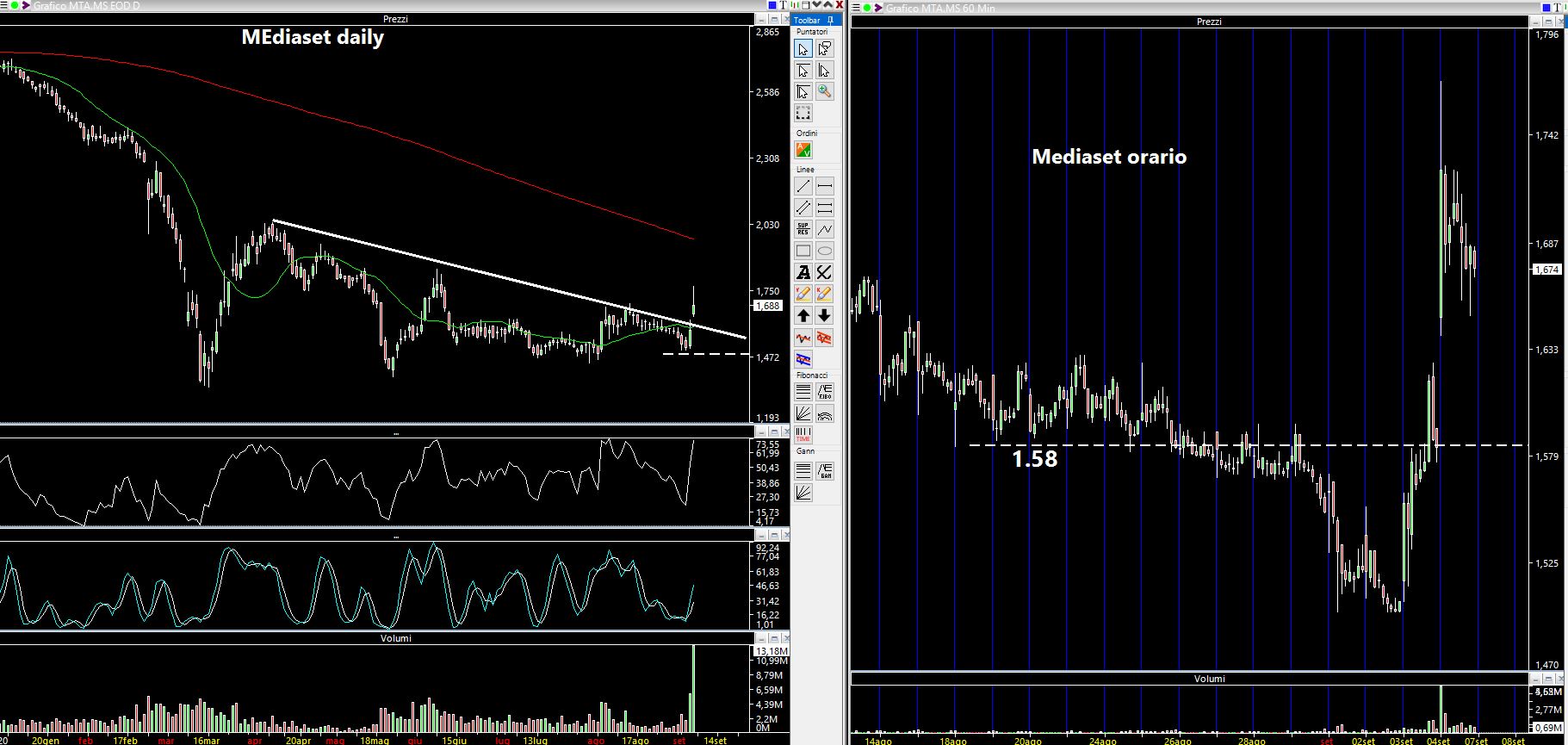This screenshot has height=745, width=1568.
Task: Minimize the daily Prezzi pane
Action: tap(761, 20)
